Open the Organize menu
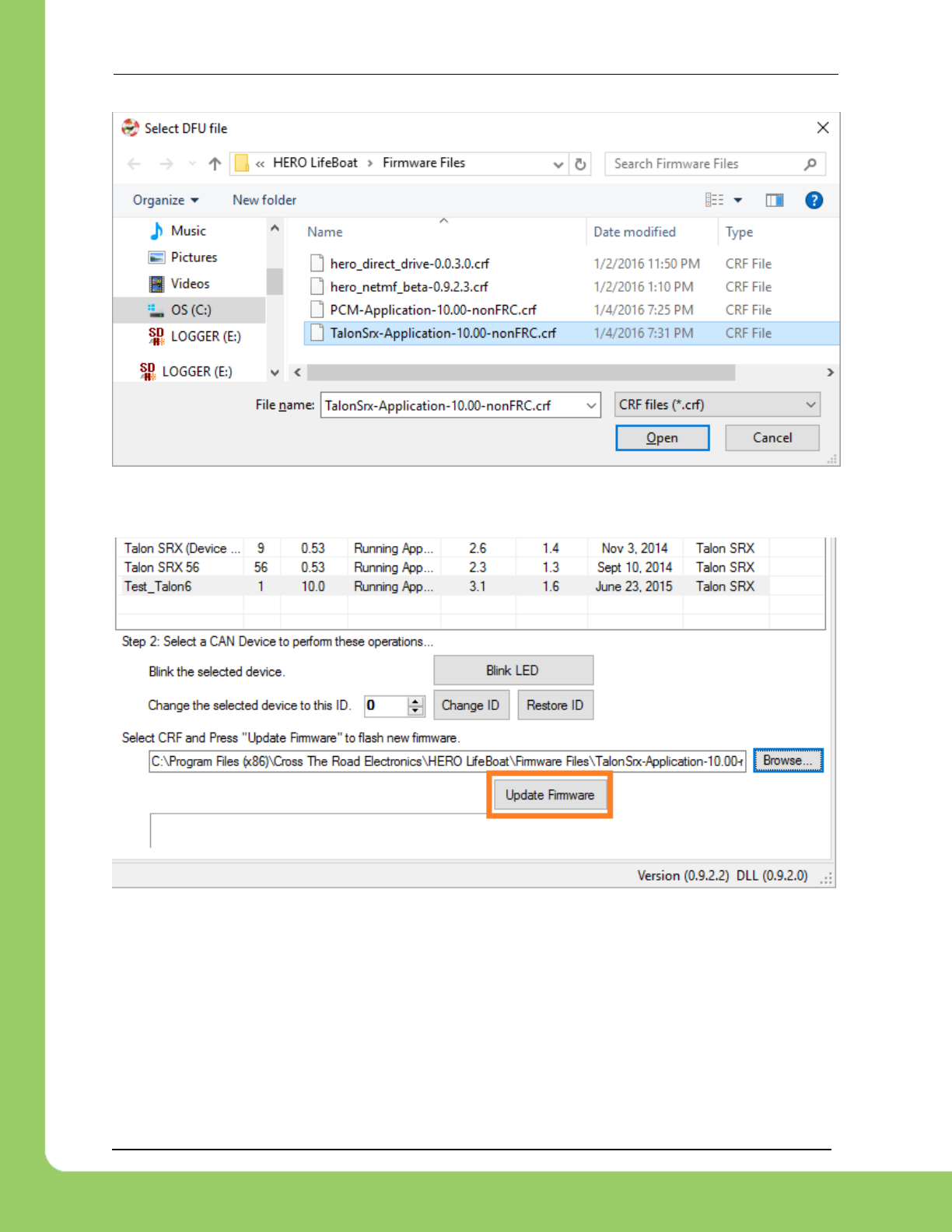952x1232 pixels. 165,201
